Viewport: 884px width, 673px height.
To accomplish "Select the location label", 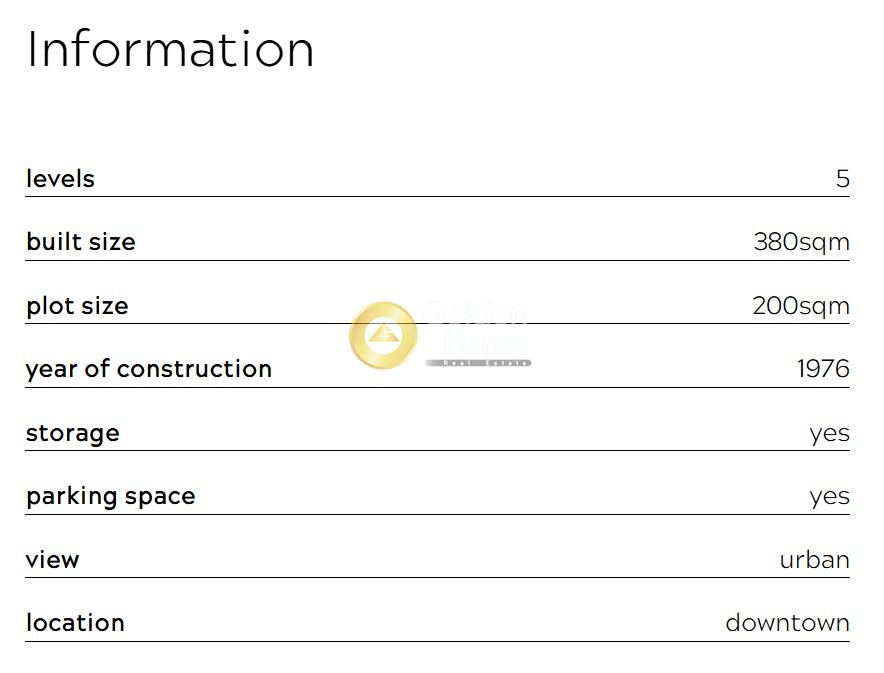I will pyautogui.click(x=75, y=623).
